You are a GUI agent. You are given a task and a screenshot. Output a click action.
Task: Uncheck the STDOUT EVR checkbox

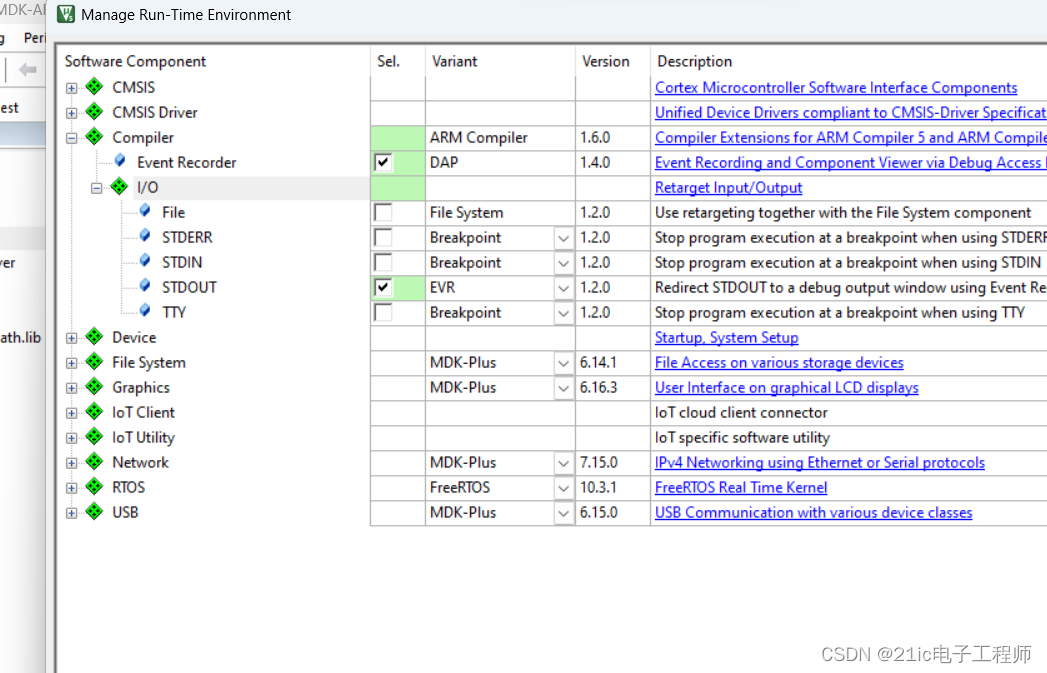tap(383, 287)
